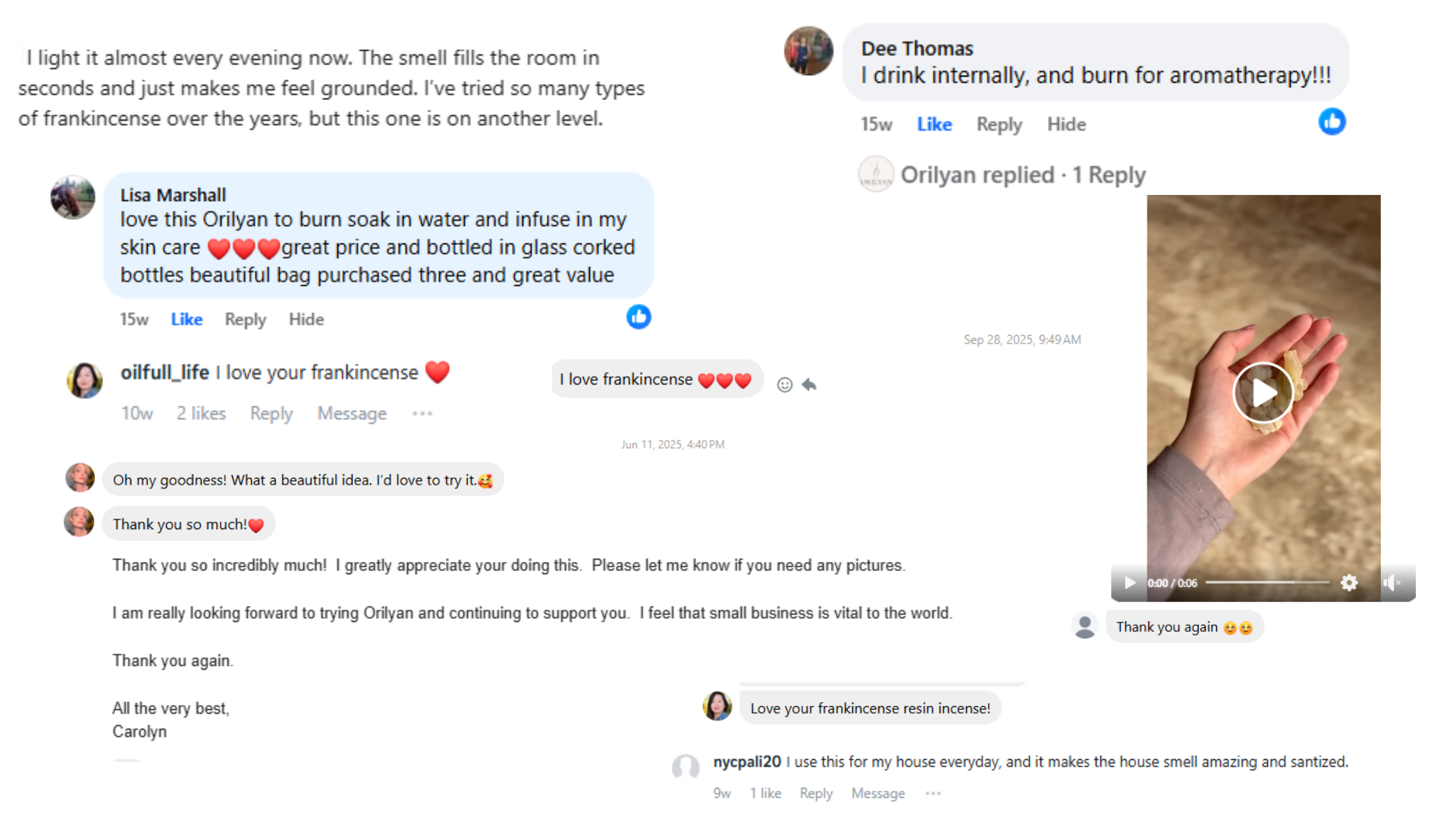Click the thumbs-up reaction on Dee Thomas's comment
The width and height of the screenshot is (1456, 819).
(1332, 122)
